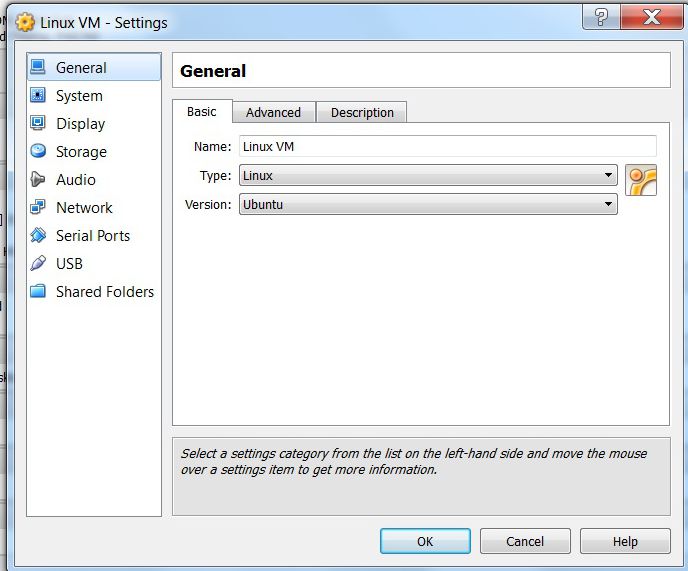
Task: Open Storage settings category
Action: pyautogui.click(x=94, y=151)
